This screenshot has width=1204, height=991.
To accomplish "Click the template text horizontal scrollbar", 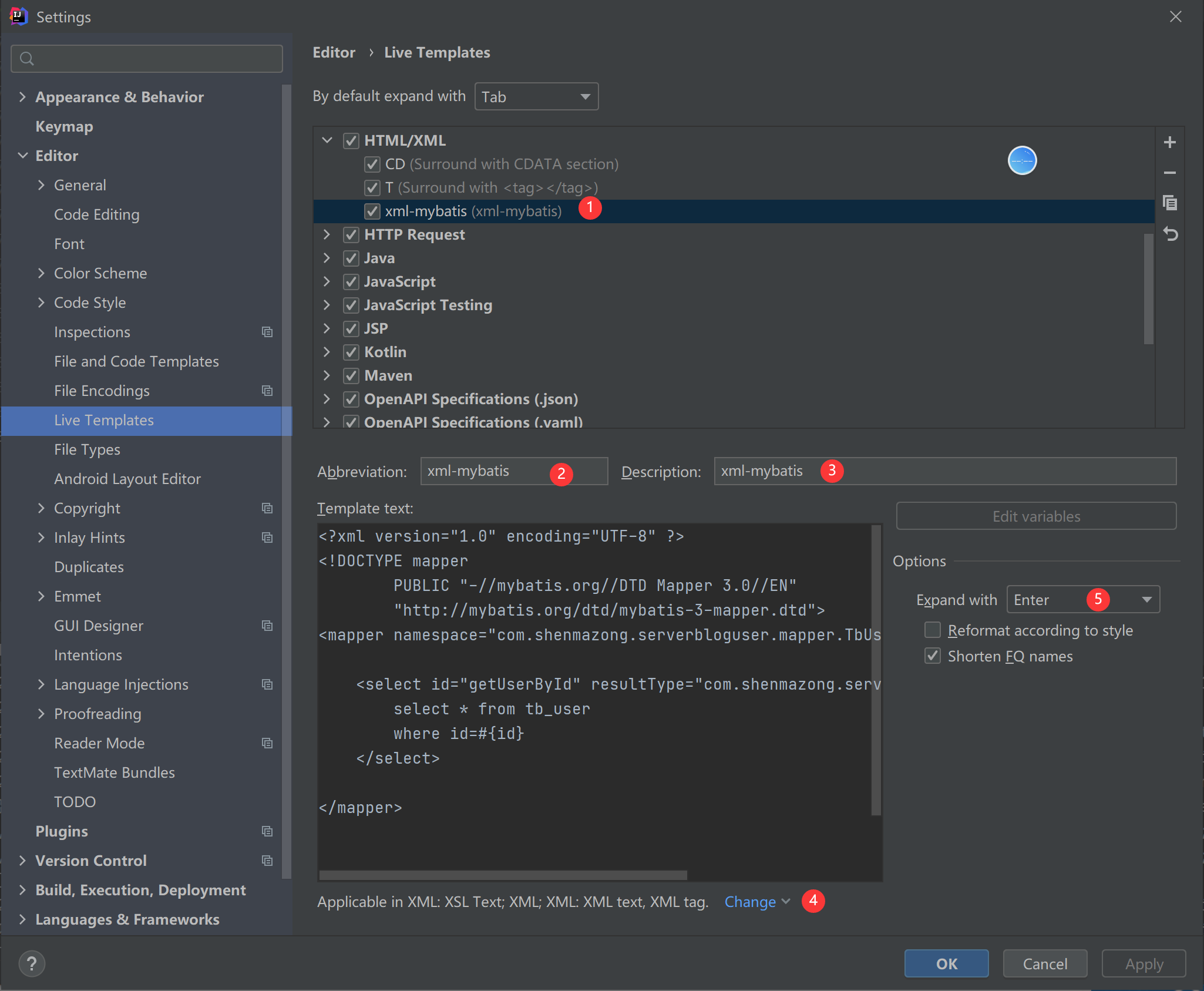I will [503, 875].
